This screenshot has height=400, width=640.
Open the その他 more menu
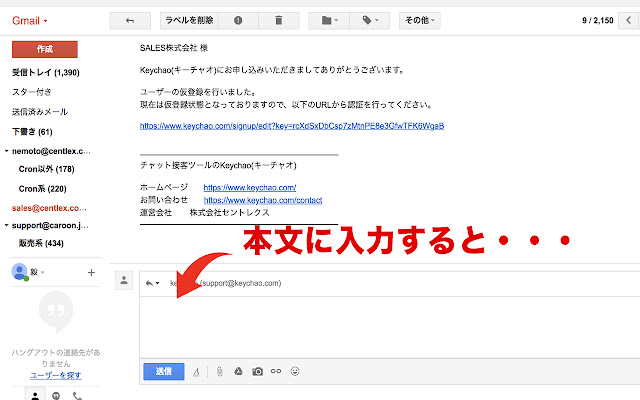click(420, 20)
